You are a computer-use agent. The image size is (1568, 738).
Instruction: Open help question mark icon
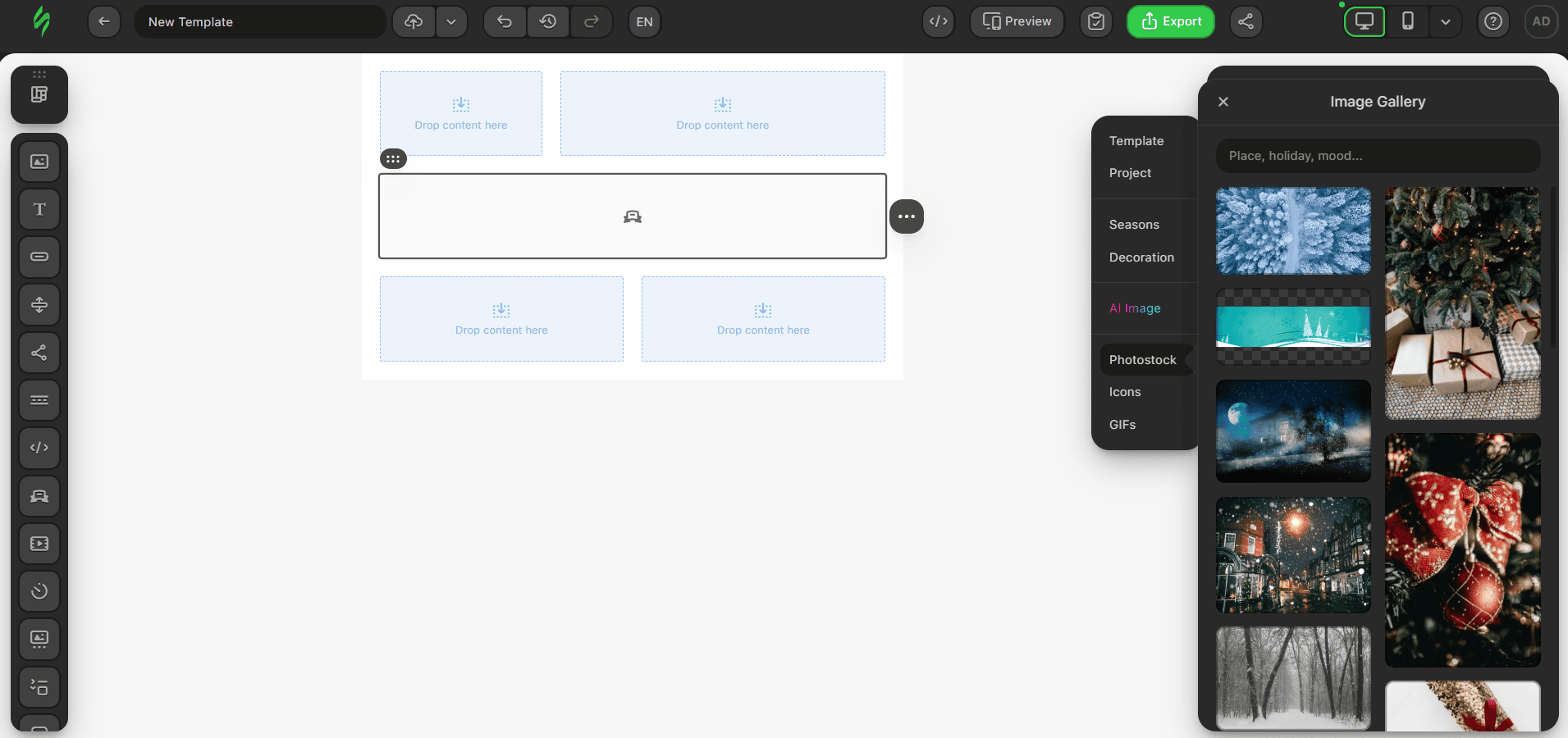point(1493,21)
